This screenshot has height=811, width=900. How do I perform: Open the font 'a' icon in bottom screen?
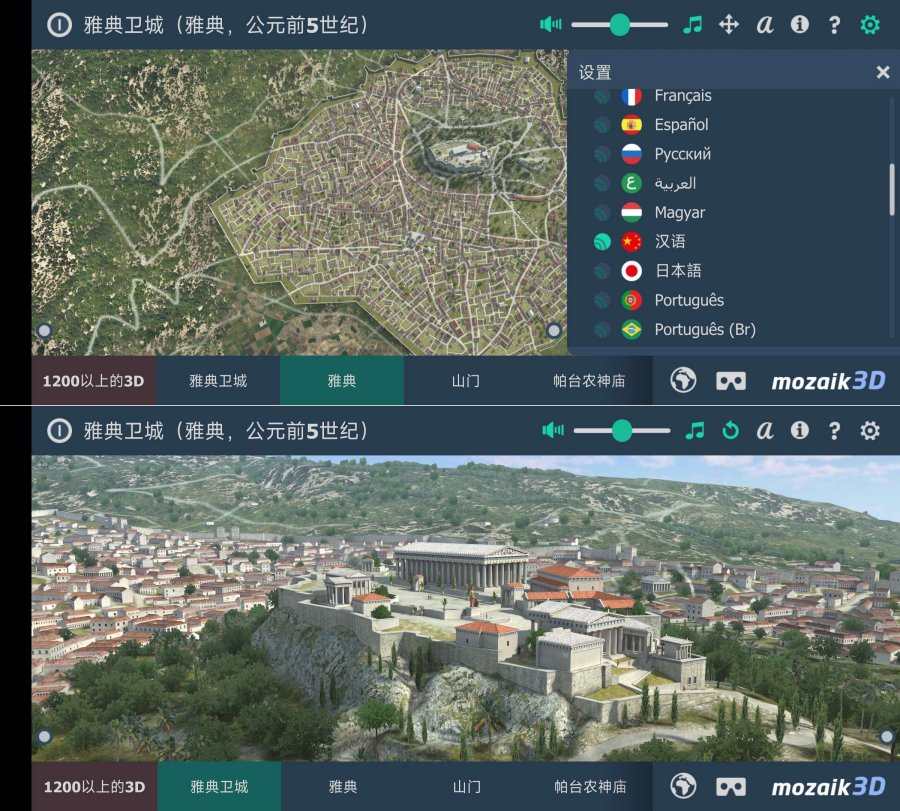click(x=765, y=430)
